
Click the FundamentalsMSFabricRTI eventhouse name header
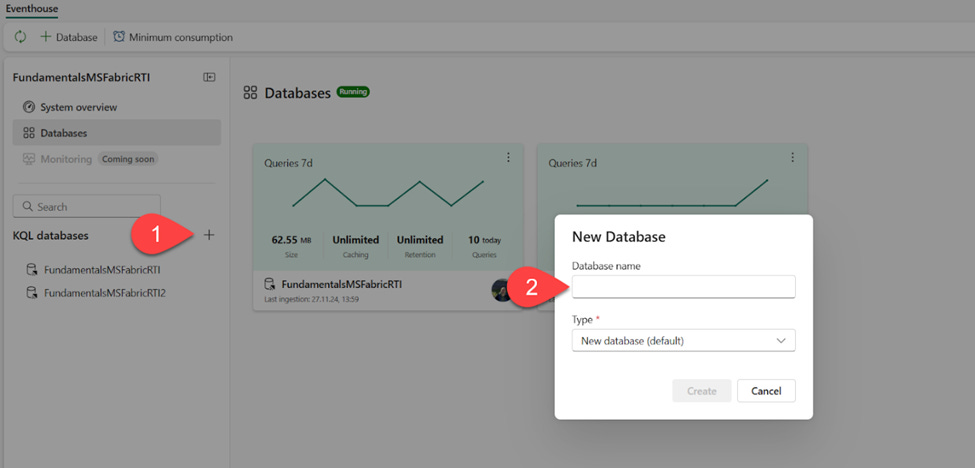coord(81,78)
